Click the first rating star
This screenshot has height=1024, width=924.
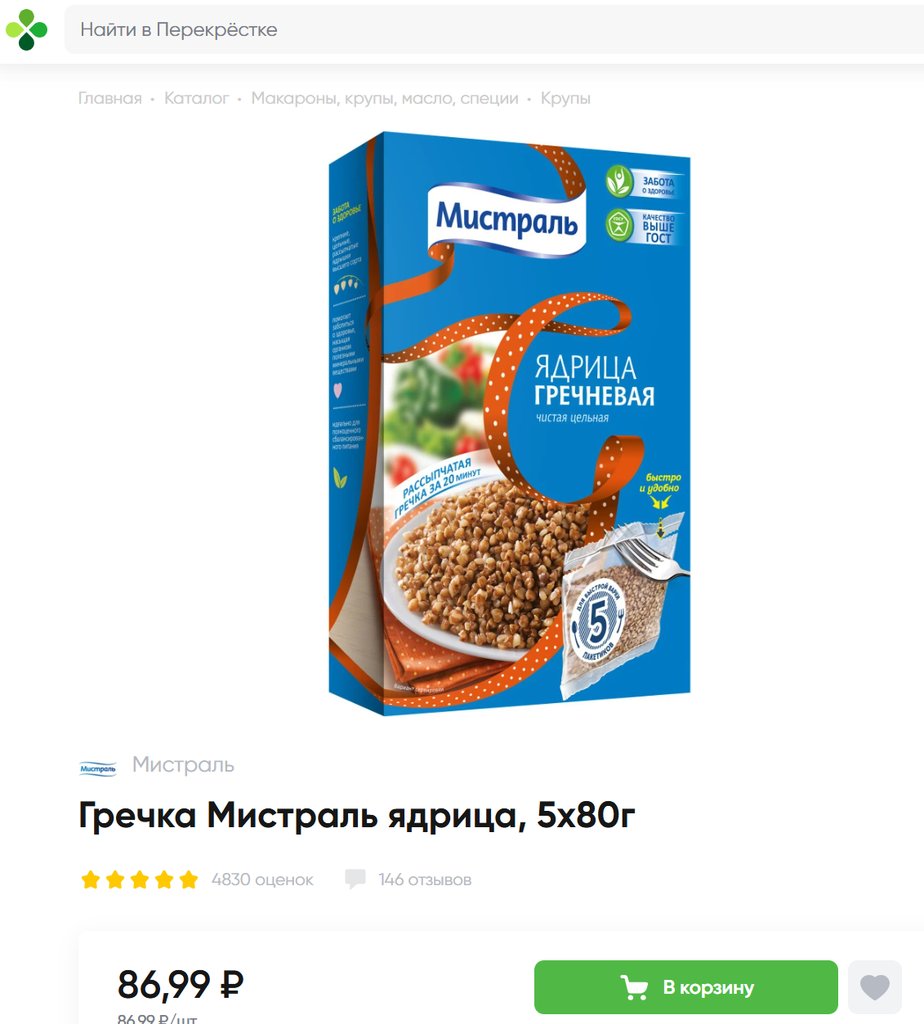[x=90, y=880]
